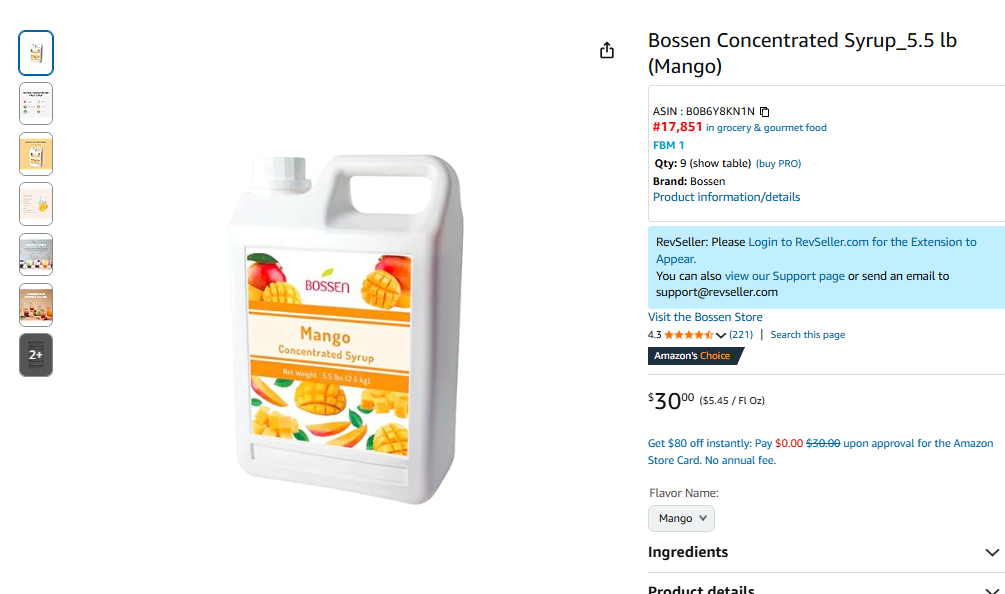Select the sixth thumbnail showing drinks
The height and width of the screenshot is (594, 1005).
click(36, 305)
